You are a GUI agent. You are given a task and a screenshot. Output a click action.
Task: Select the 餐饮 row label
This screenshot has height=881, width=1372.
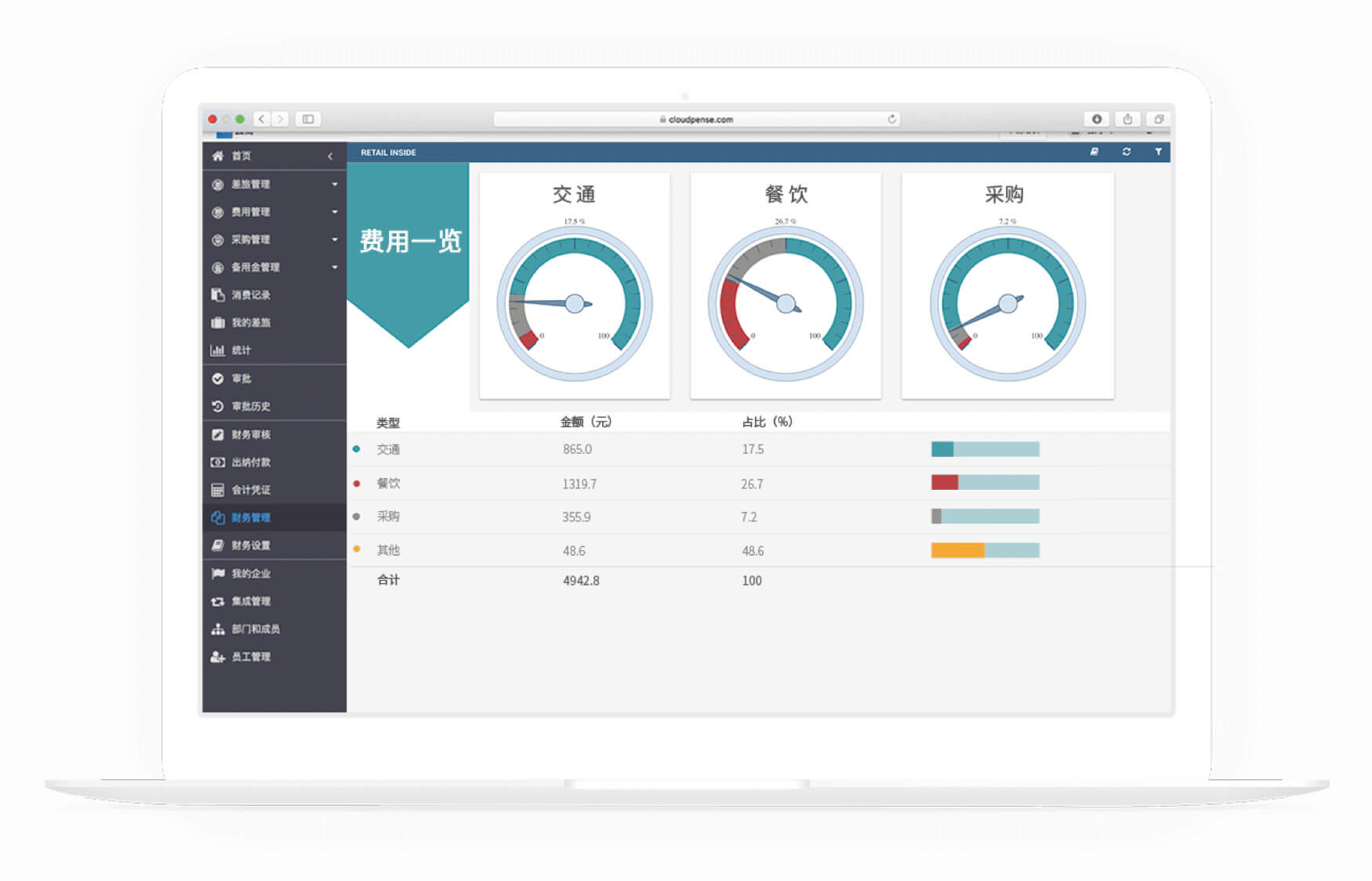pyautogui.click(x=388, y=483)
